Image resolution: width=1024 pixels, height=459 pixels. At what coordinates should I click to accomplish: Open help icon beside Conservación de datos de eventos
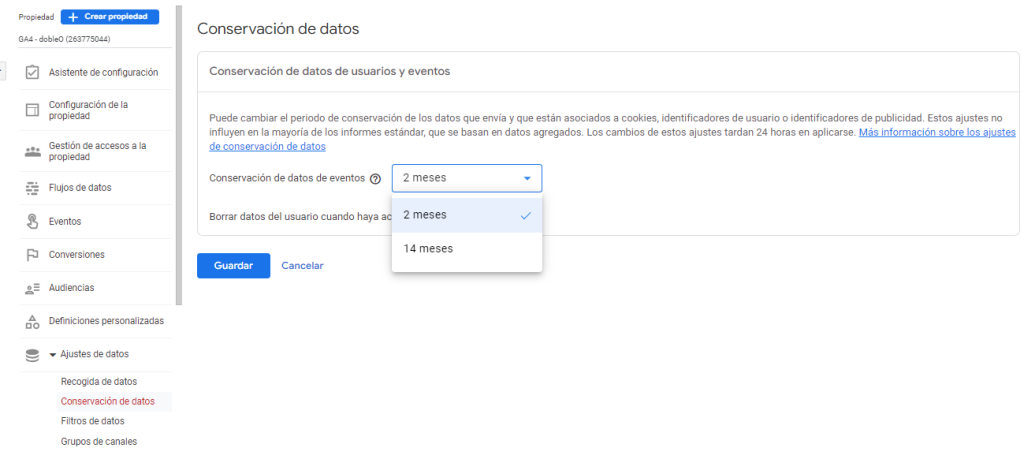pyautogui.click(x=375, y=179)
